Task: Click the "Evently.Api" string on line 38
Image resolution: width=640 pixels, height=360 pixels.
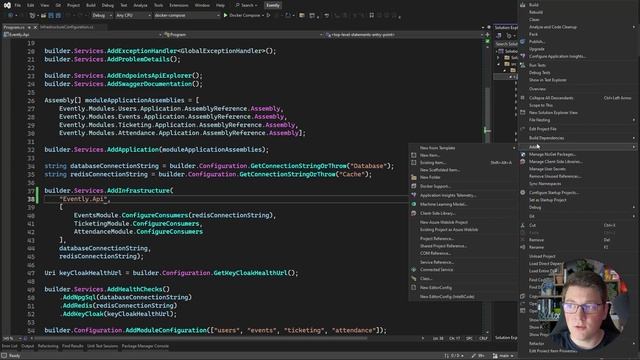Action: pyautogui.click(x=84, y=199)
